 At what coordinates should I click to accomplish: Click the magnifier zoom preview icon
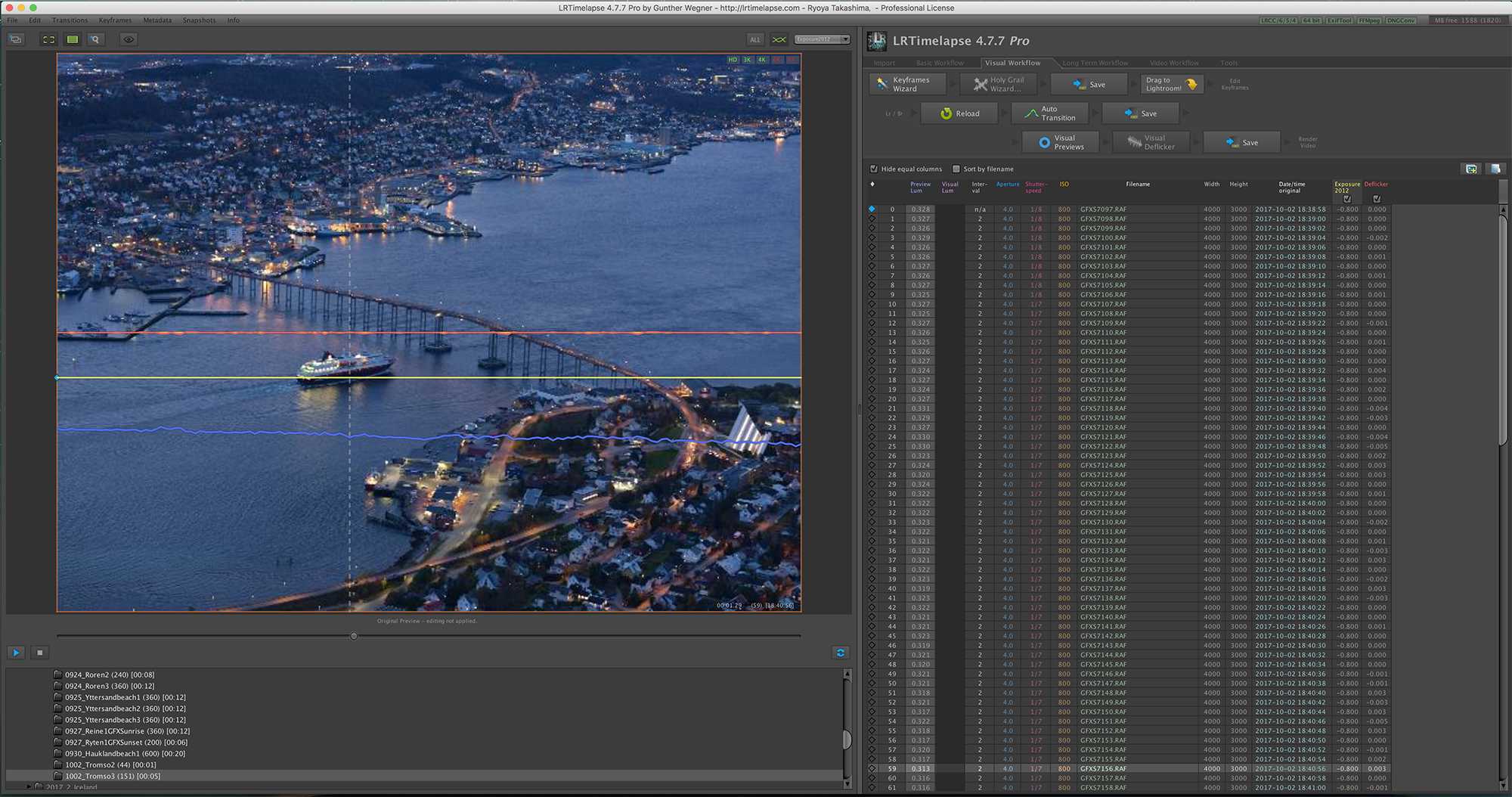point(95,39)
